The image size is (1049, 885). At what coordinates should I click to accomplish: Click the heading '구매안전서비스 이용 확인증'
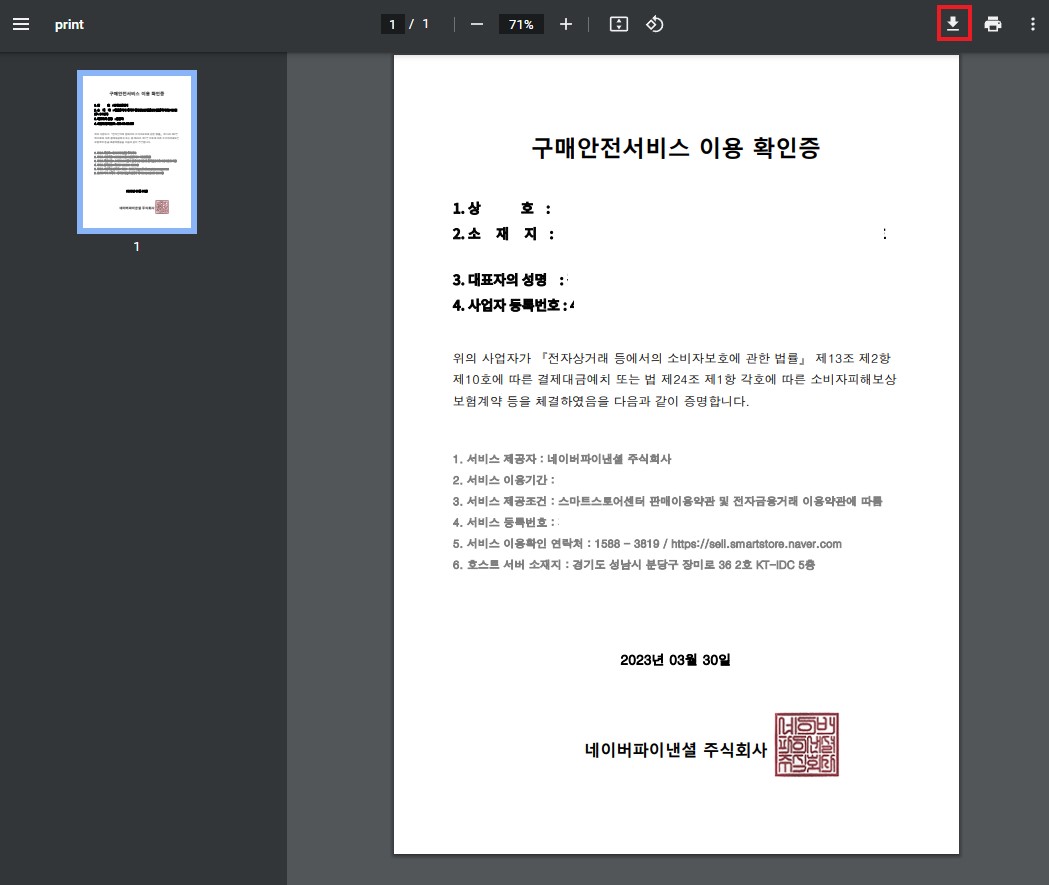point(676,147)
